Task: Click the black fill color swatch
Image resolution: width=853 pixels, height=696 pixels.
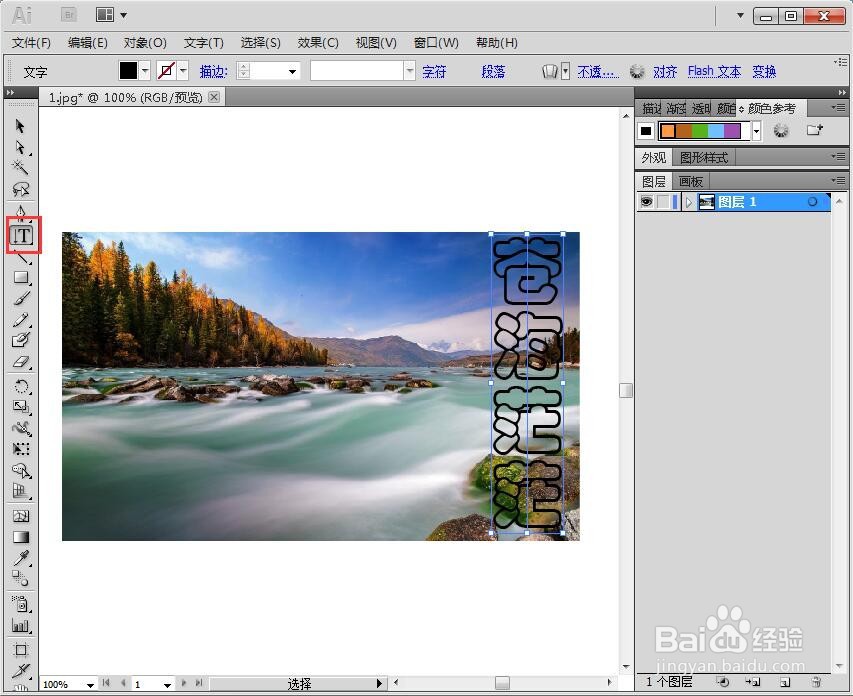Action: (128, 71)
